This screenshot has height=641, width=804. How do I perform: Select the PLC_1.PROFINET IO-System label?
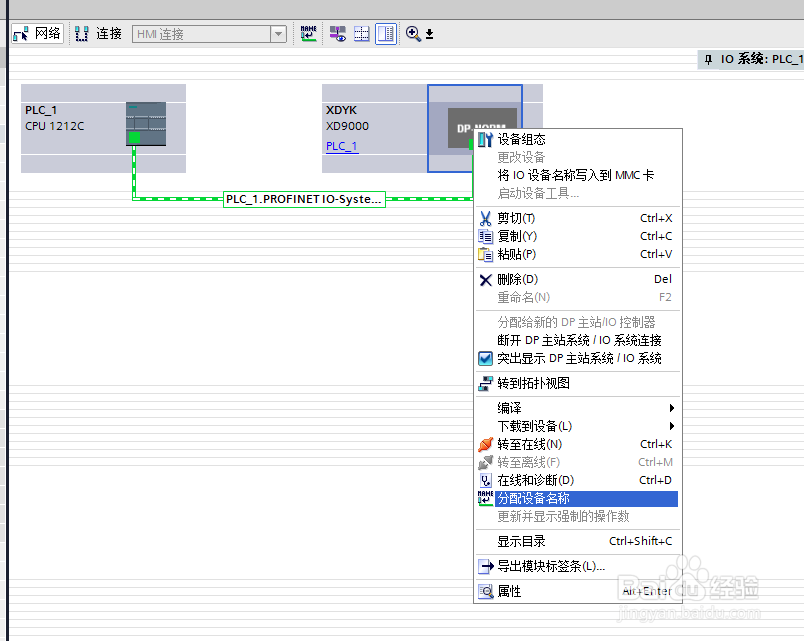305,199
